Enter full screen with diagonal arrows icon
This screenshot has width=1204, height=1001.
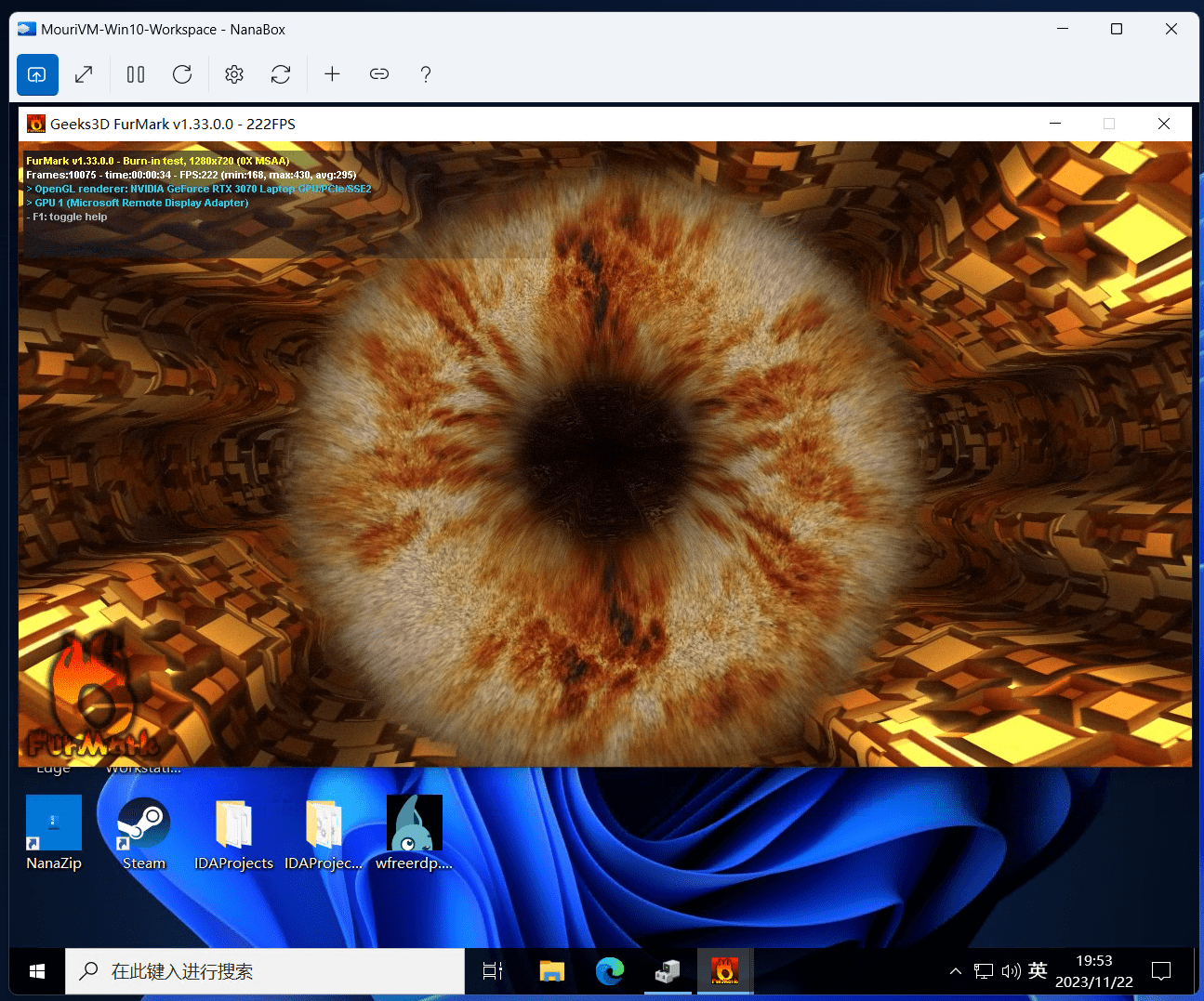tap(84, 74)
